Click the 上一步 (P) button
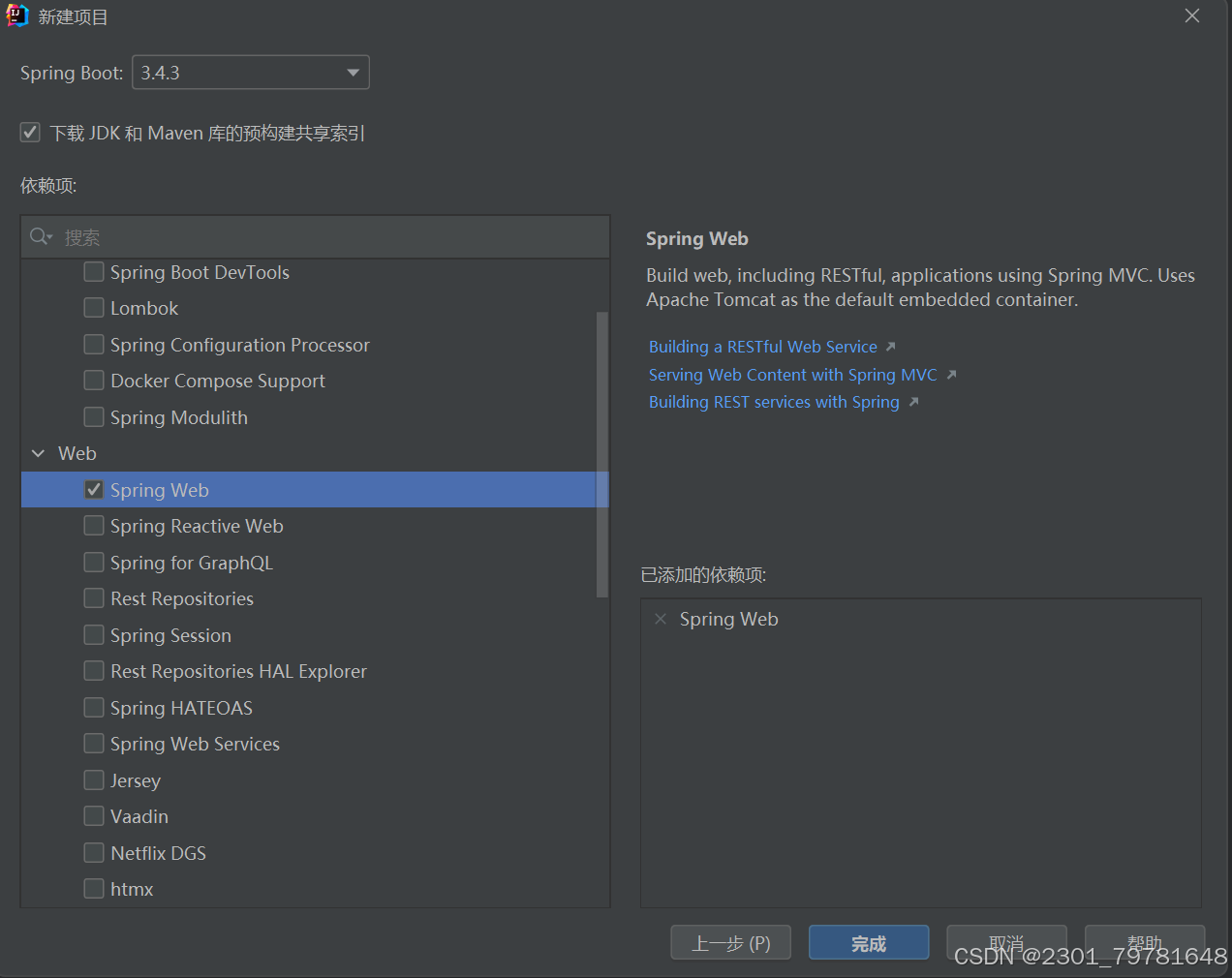The width and height of the screenshot is (1232, 978). [x=731, y=942]
